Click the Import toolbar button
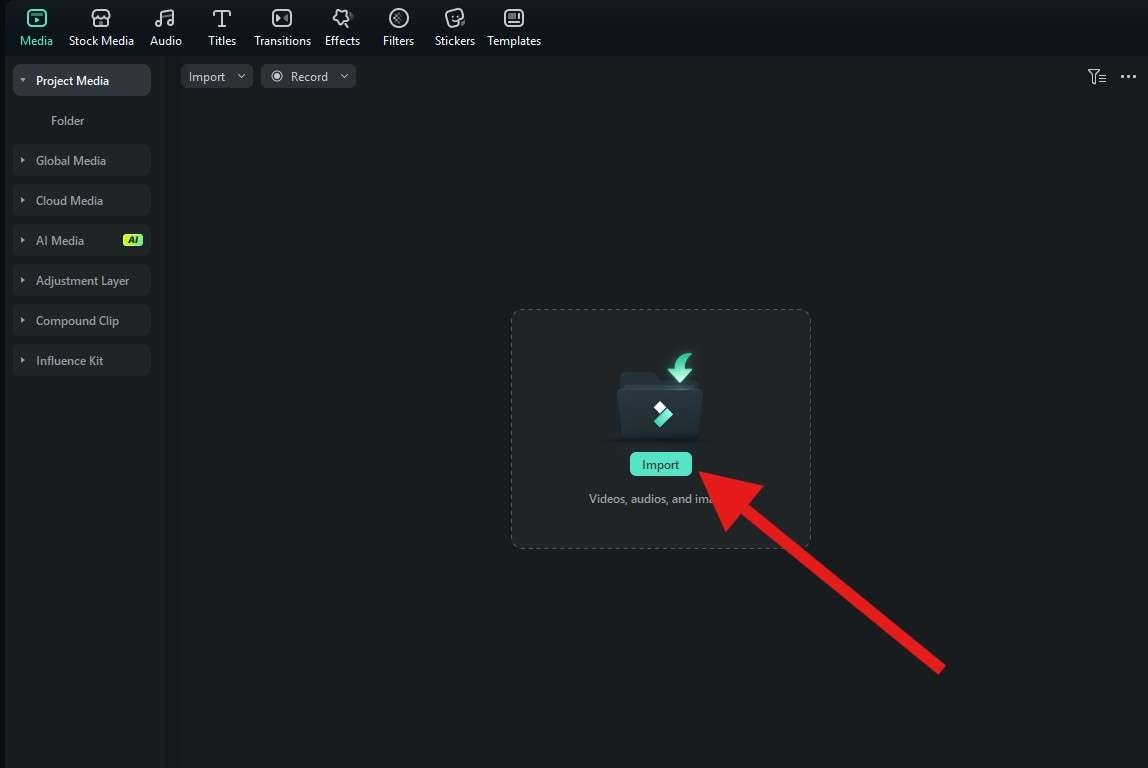The image size is (1148, 768). pos(217,76)
